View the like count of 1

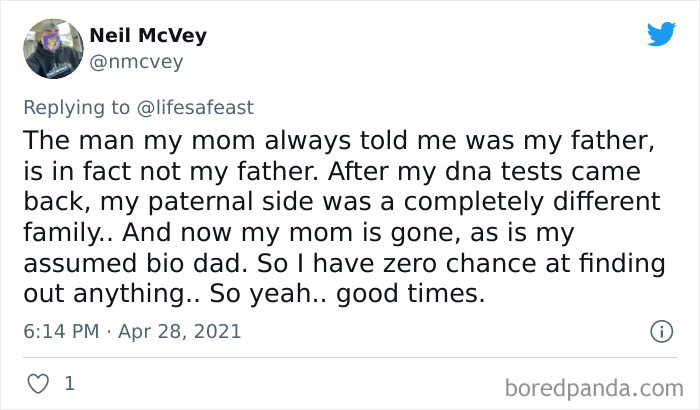[69, 383]
